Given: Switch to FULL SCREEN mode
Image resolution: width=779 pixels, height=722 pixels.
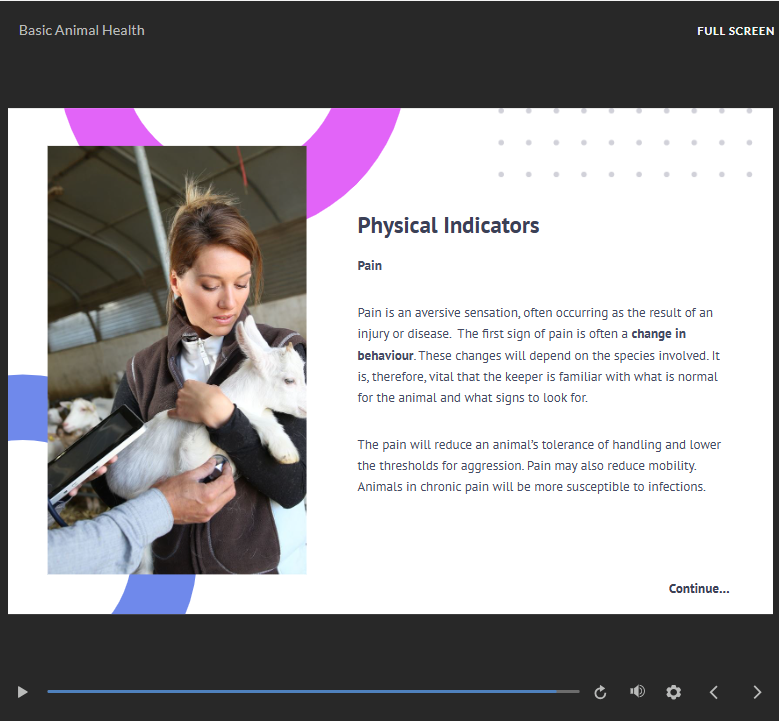Looking at the screenshot, I should point(735,31).
